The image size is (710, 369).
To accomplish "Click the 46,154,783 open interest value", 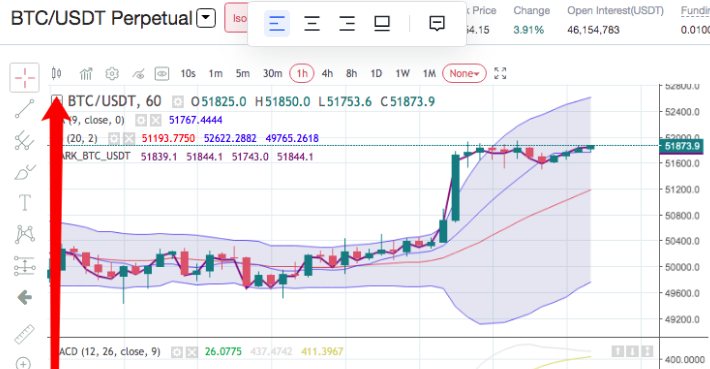I will [x=593, y=30].
